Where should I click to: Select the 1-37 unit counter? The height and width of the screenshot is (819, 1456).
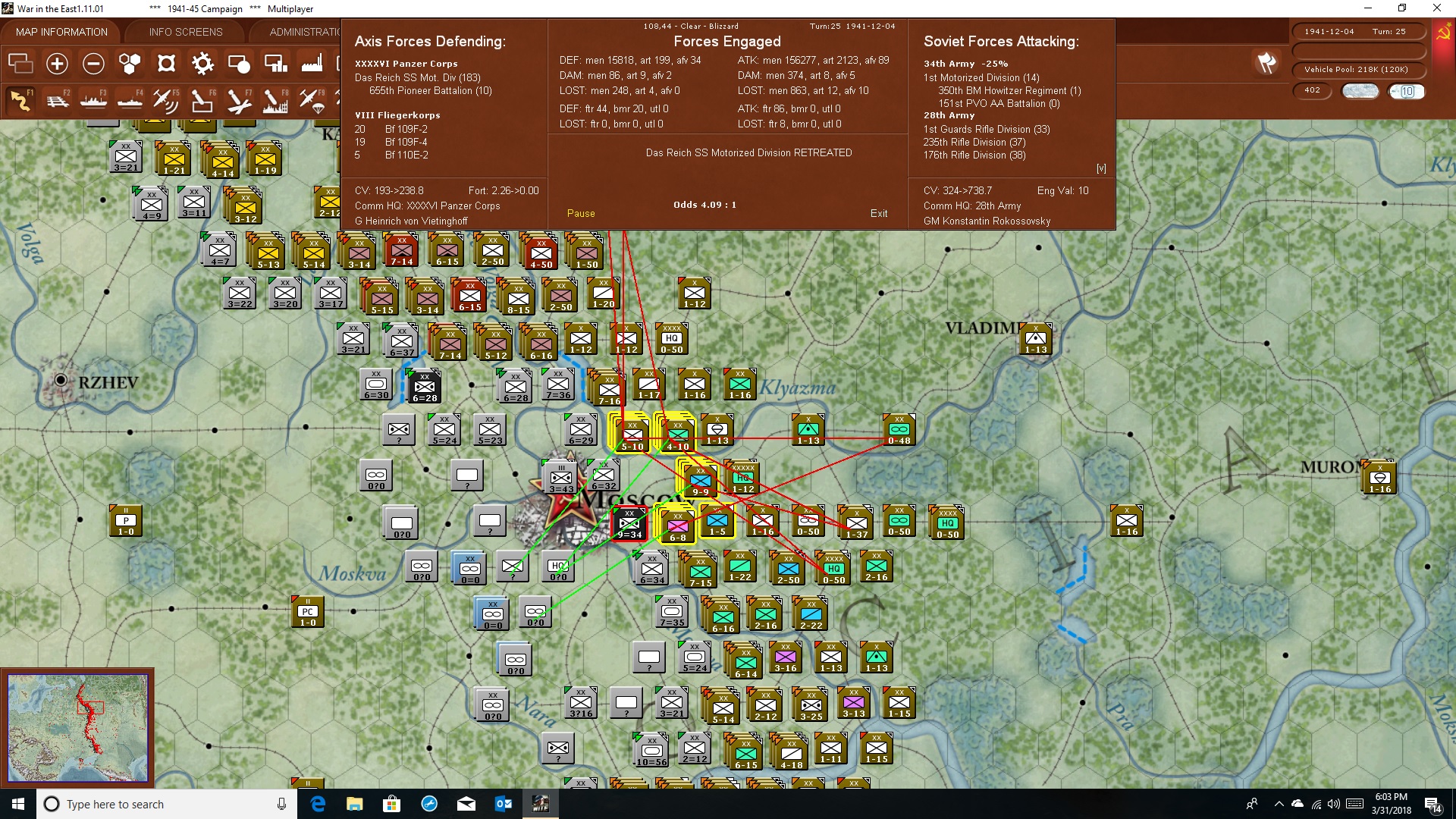(x=856, y=522)
